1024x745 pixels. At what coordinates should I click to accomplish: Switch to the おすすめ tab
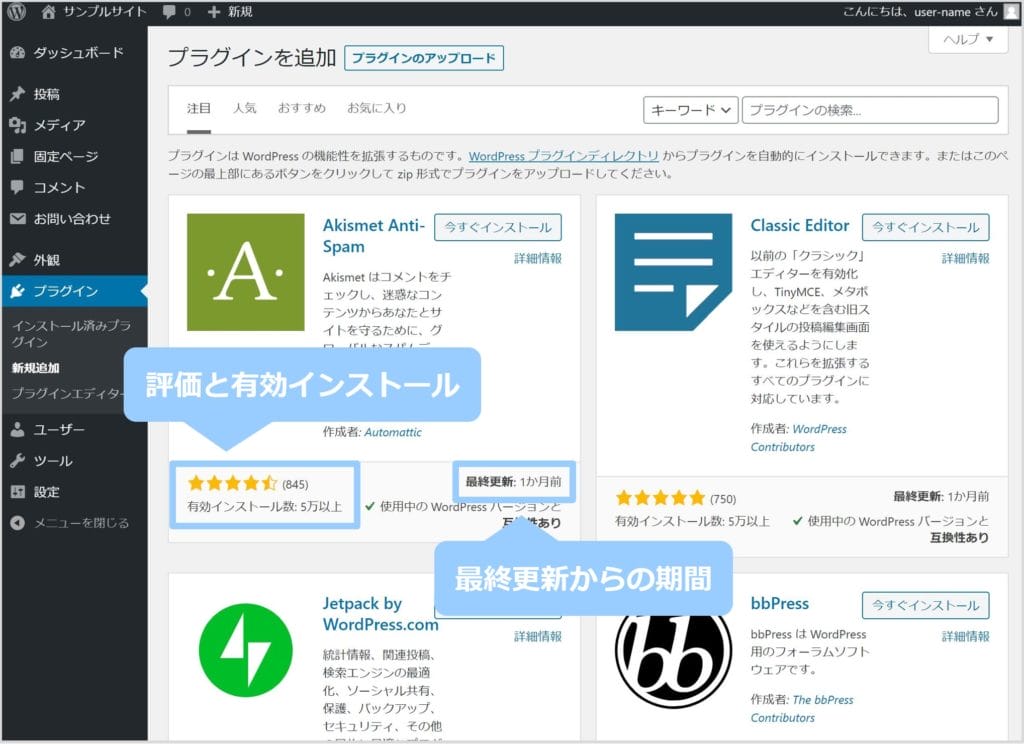[302, 108]
